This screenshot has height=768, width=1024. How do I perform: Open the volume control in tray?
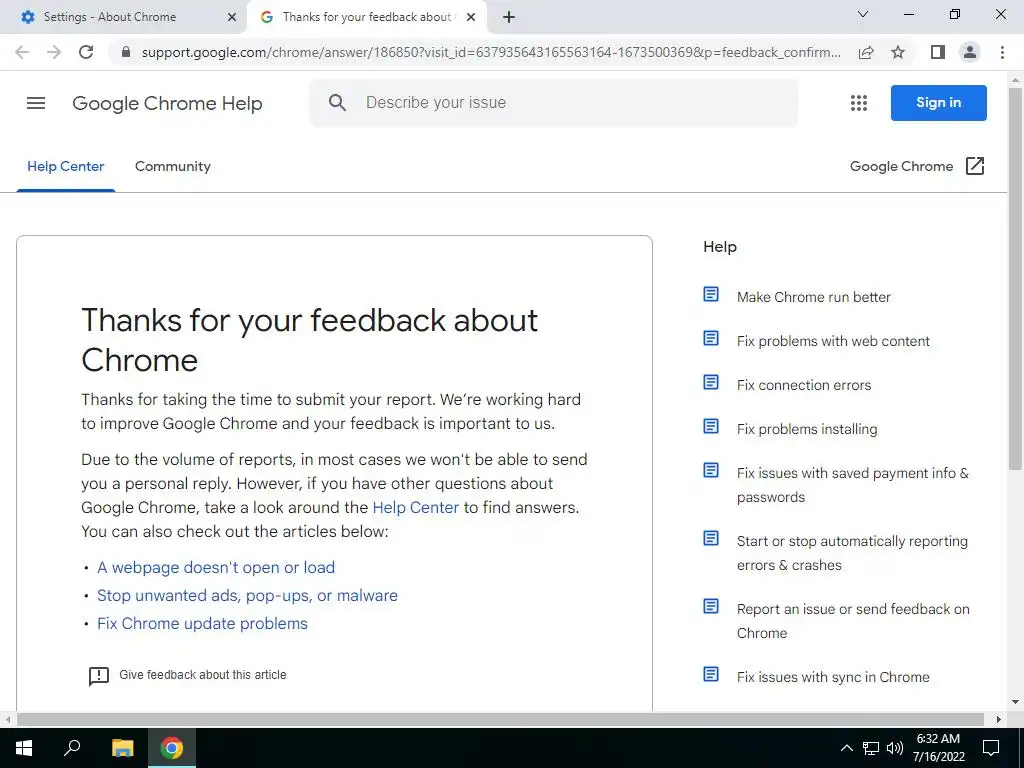pos(895,748)
